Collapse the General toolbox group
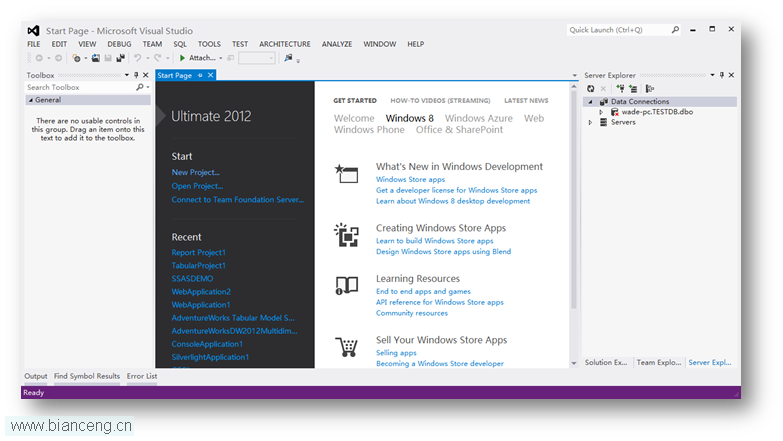Viewport: 783px width, 441px height. point(30,100)
